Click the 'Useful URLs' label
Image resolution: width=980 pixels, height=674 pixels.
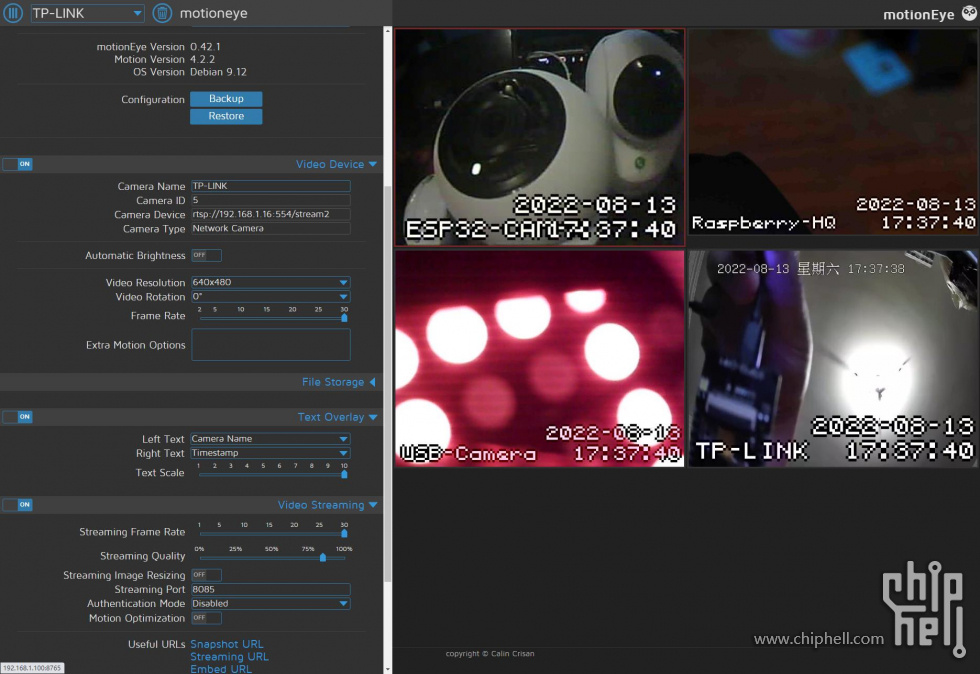click(x=156, y=644)
